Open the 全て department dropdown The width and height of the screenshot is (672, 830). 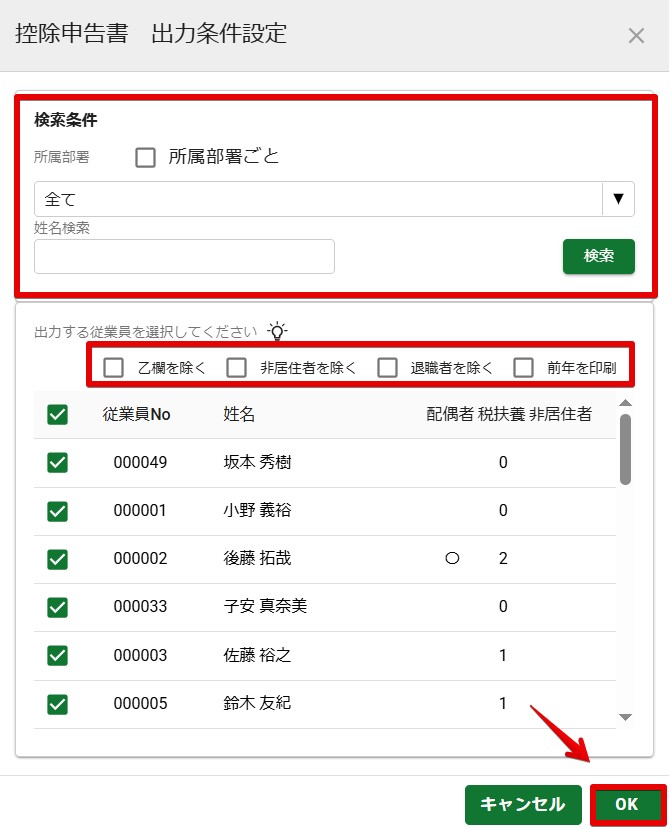[x=334, y=199]
